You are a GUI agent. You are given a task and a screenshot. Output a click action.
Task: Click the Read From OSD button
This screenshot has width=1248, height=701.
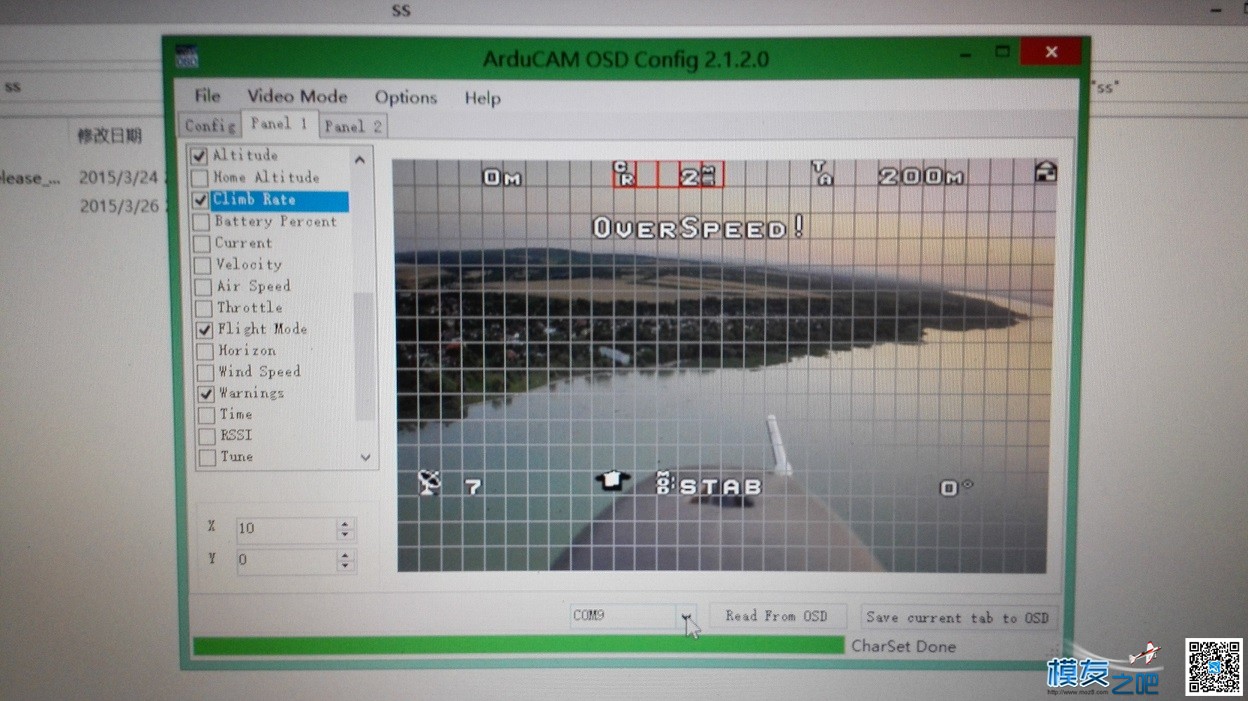click(x=777, y=616)
